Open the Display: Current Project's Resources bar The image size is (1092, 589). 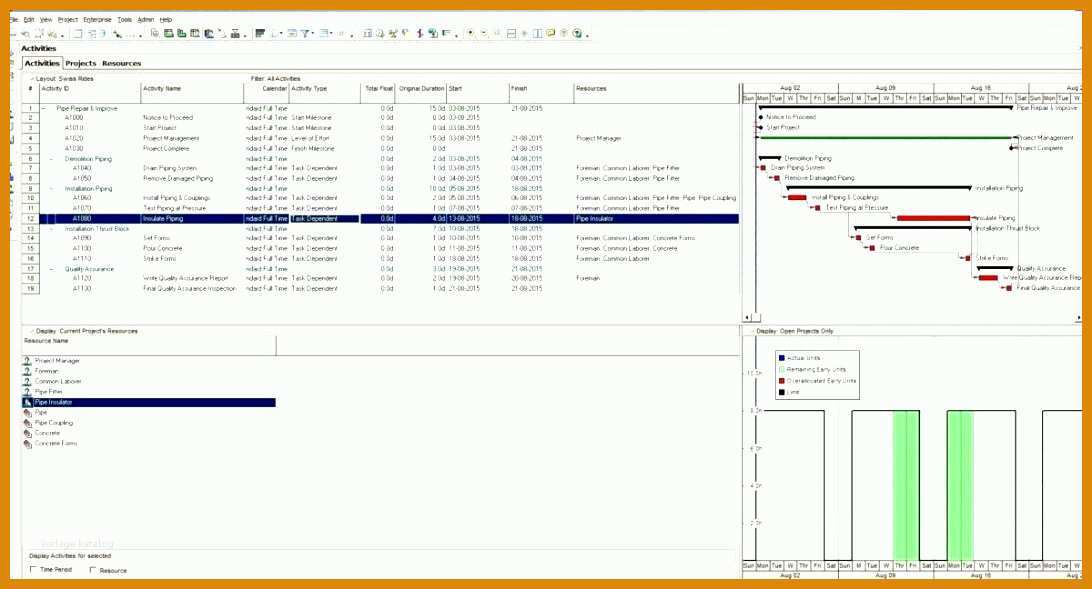tap(85, 331)
